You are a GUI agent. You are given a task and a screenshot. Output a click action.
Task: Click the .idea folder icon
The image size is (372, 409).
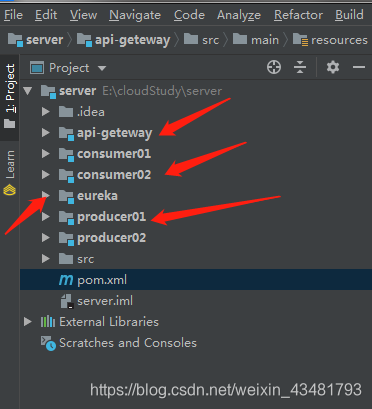[x=66, y=112]
